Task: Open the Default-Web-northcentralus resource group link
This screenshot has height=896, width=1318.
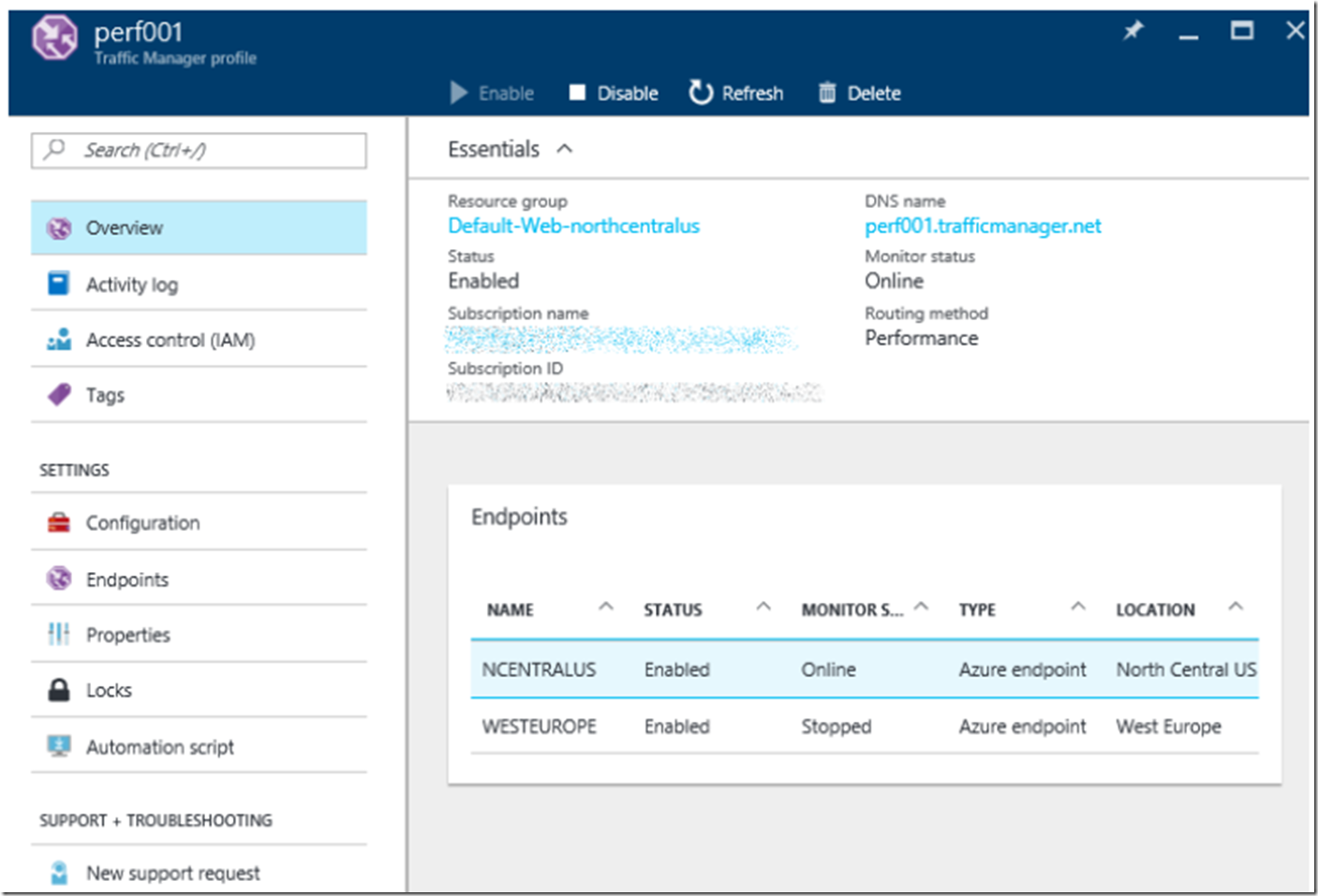Action: [x=573, y=226]
